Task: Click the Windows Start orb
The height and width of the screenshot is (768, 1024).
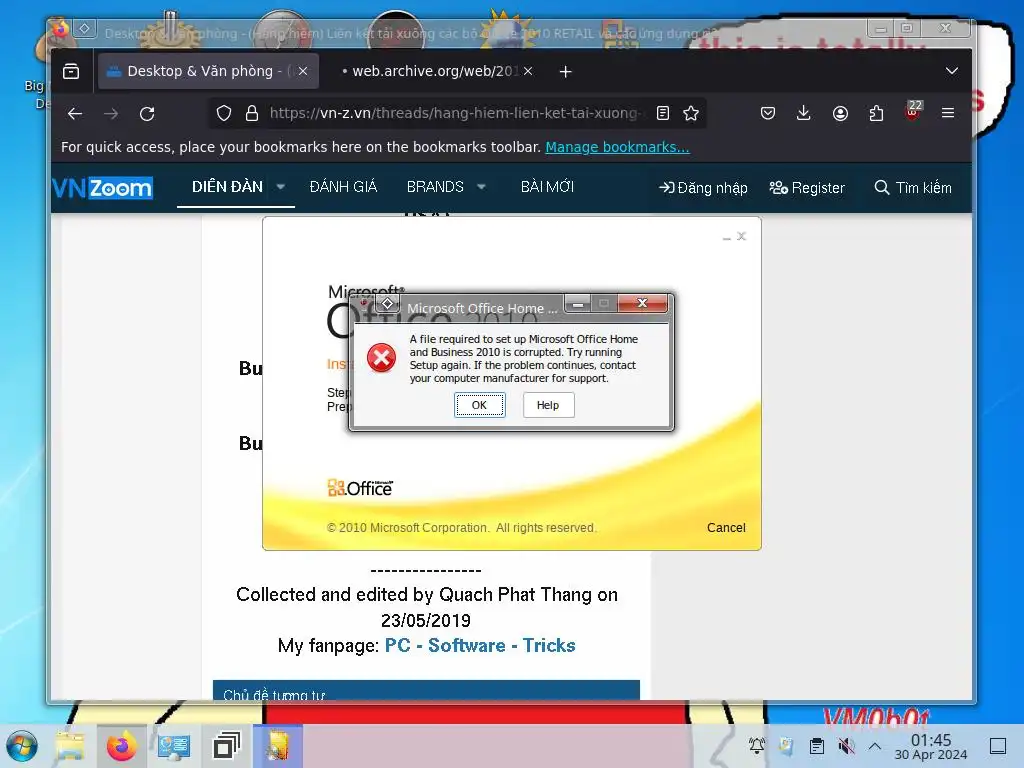Action: 22,746
